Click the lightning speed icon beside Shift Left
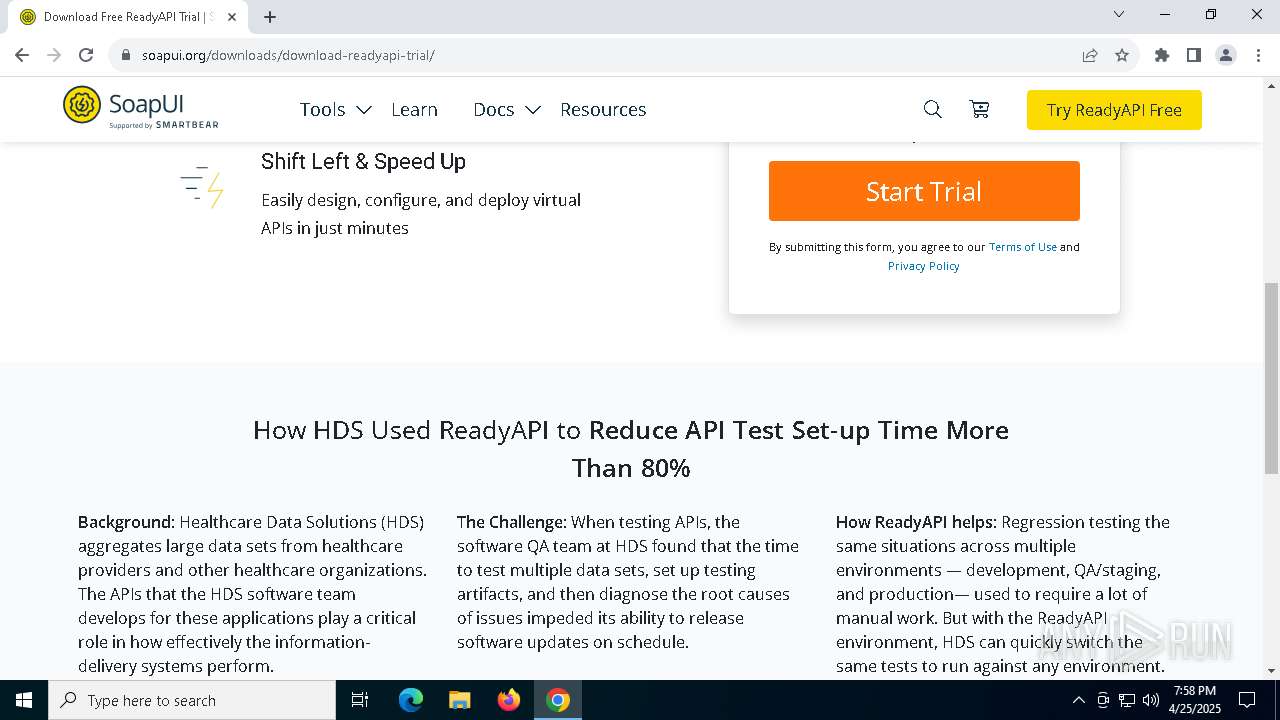Screen dimensions: 1280x720 [203, 186]
